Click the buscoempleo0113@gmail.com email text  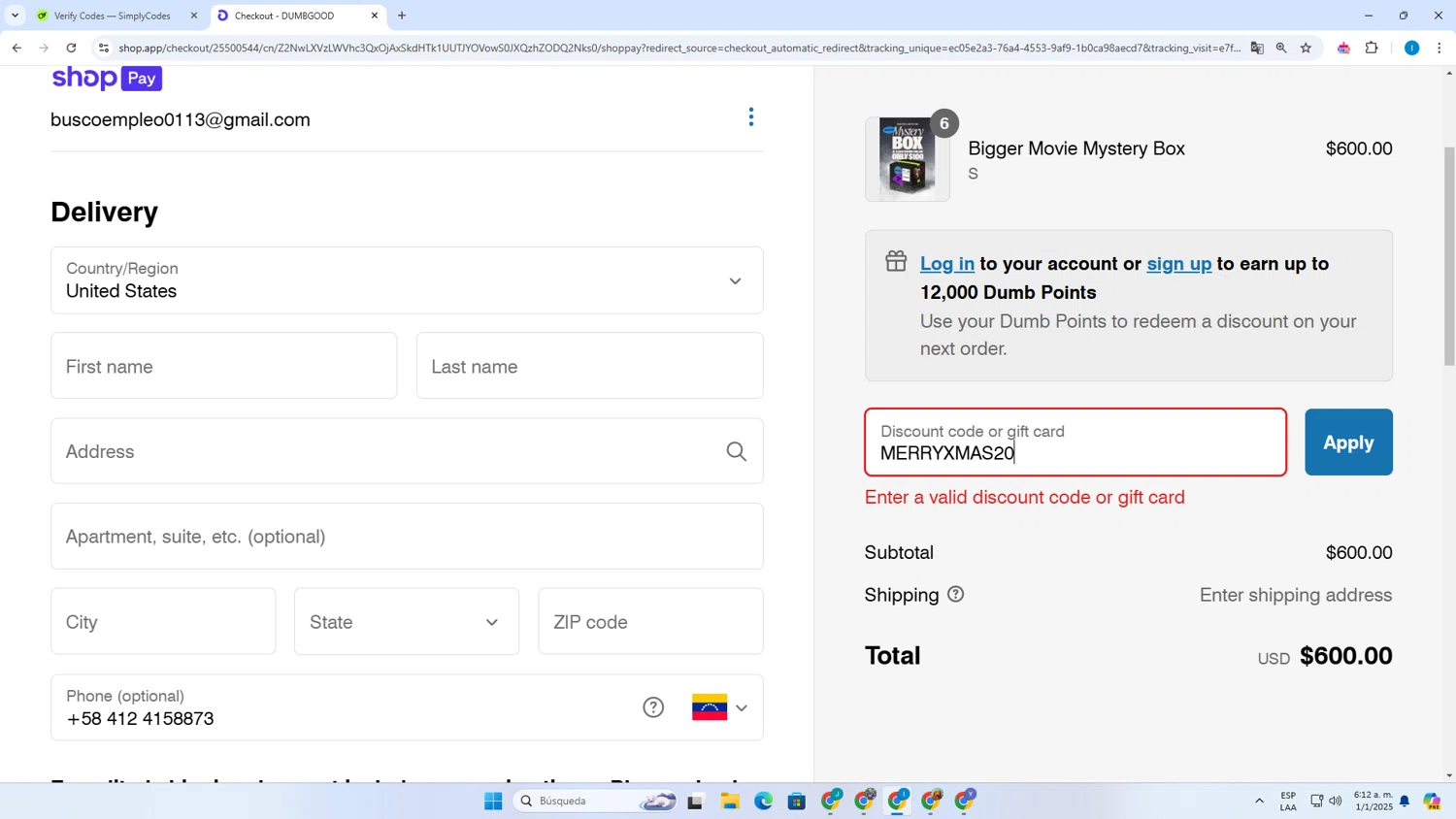point(181,119)
